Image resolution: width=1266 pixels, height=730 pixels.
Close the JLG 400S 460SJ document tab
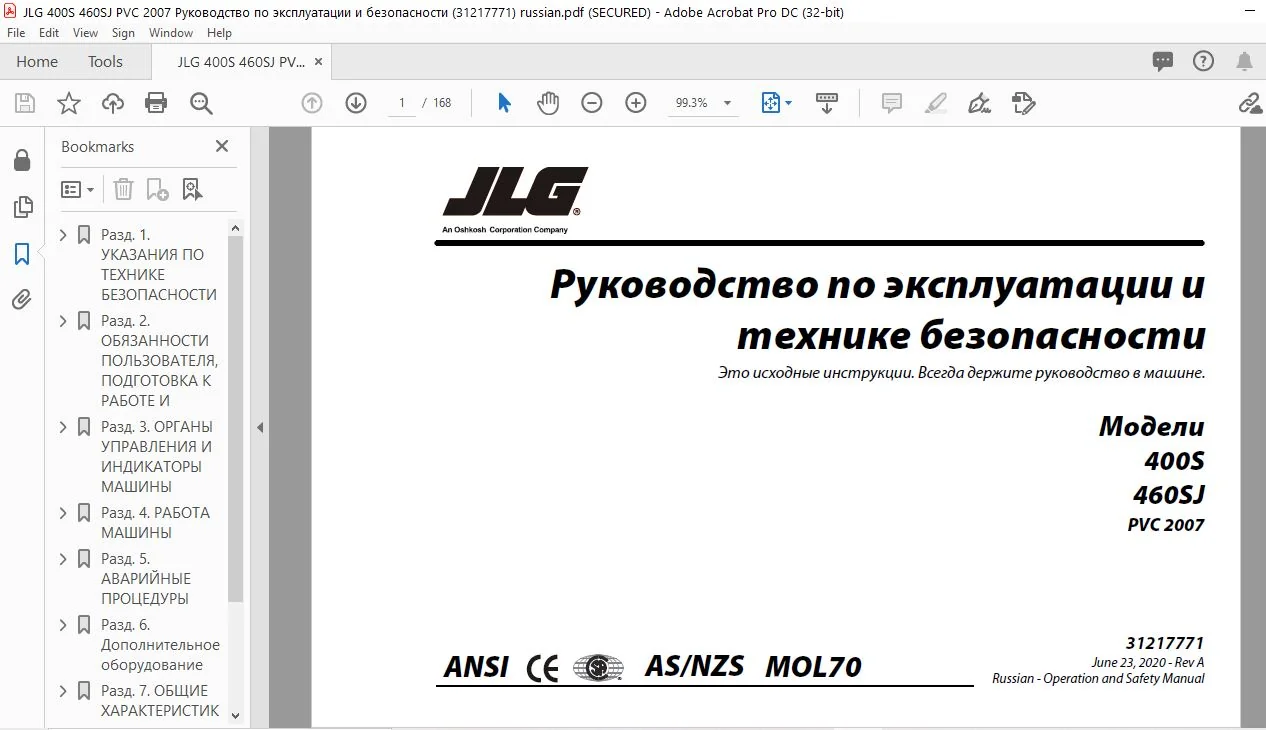[319, 62]
